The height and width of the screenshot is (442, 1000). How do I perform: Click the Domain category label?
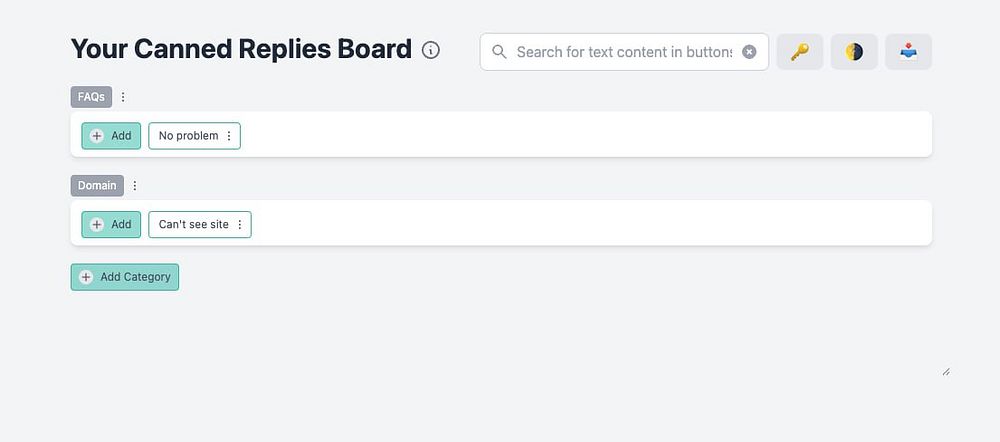click(97, 185)
